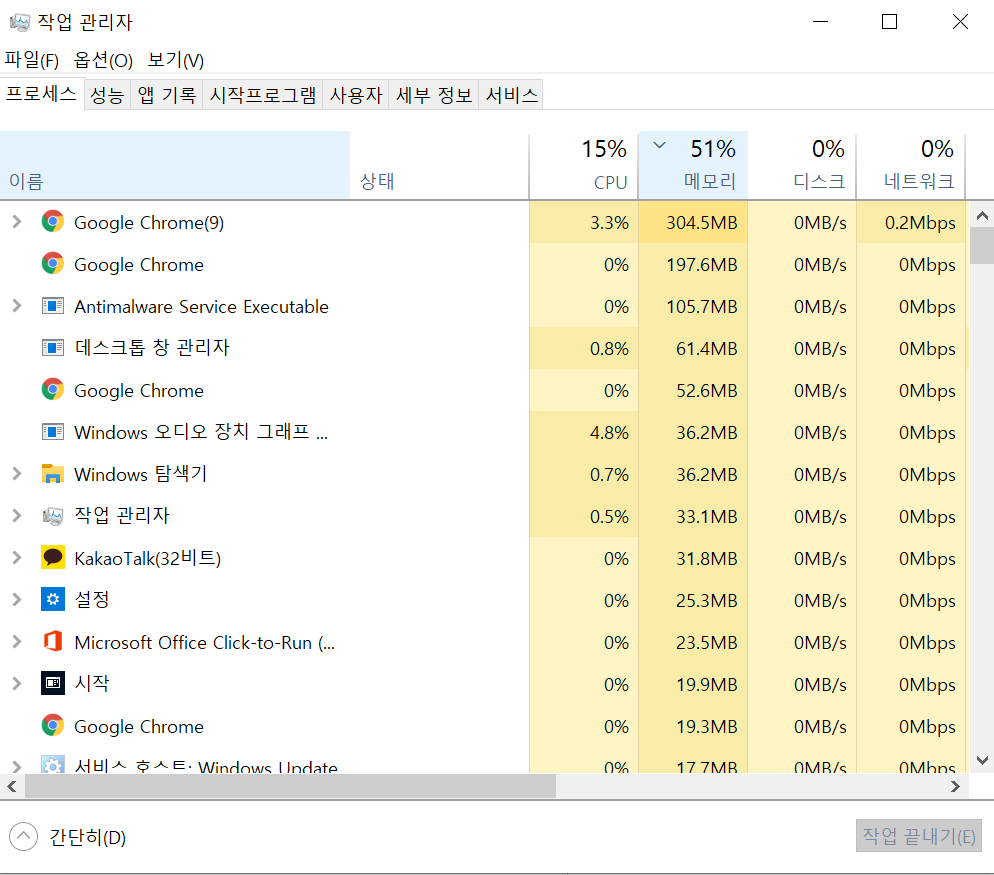Click the Microsoft Office Click-to-Run icon
Screen dimensions: 994x875
[53, 641]
